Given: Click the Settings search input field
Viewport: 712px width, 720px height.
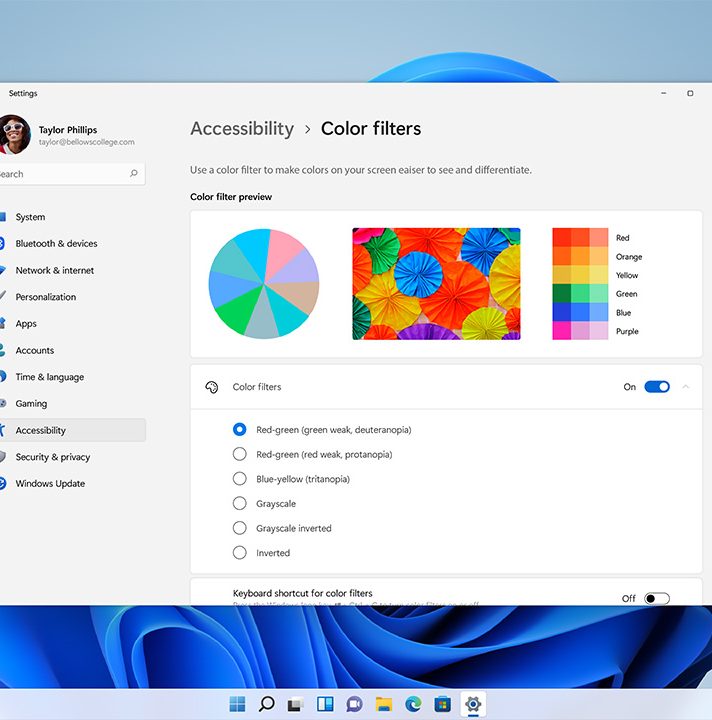Looking at the screenshot, I should (x=72, y=174).
